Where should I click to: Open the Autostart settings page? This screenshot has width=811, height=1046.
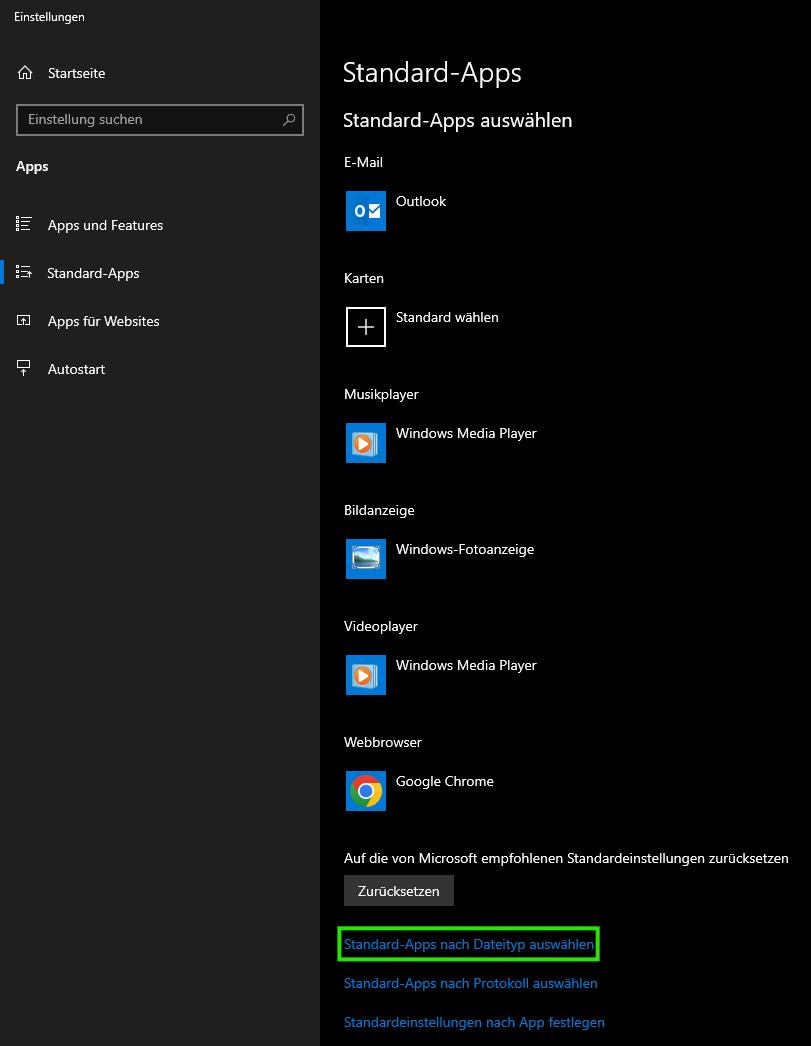tap(76, 369)
